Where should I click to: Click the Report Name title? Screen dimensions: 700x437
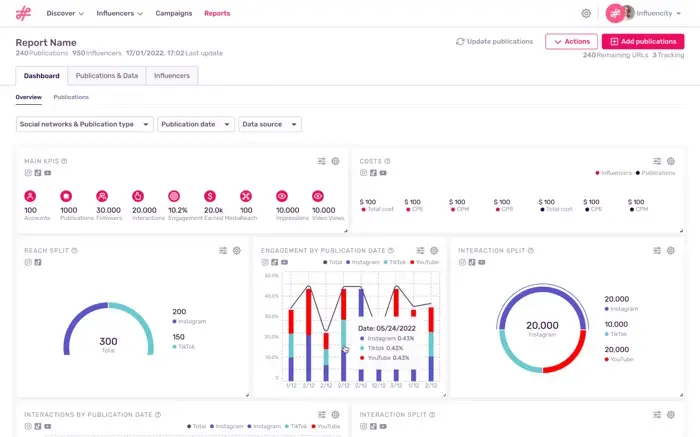tap(46, 42)
